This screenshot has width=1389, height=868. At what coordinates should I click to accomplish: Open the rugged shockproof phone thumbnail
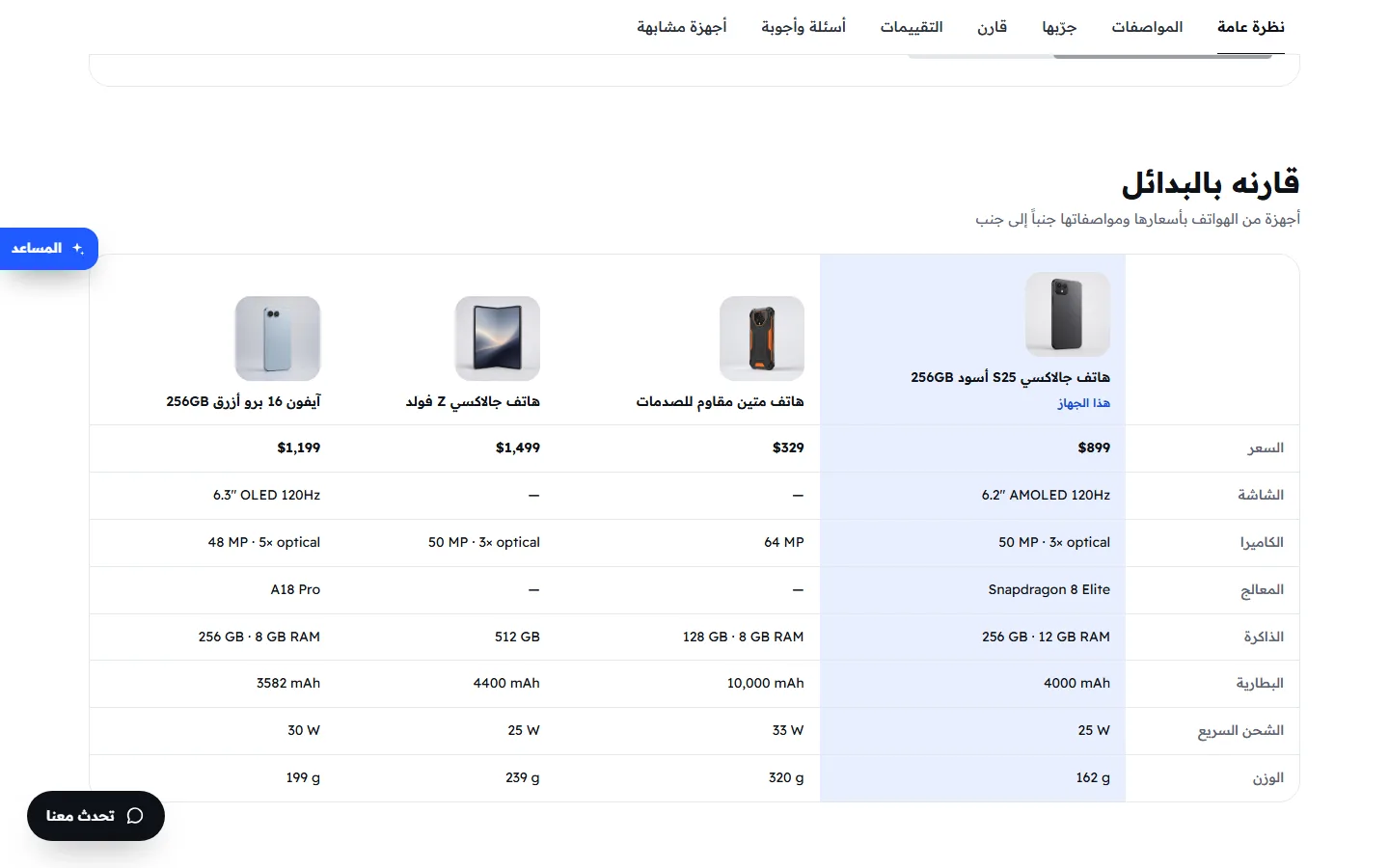(x=762, y=339)
